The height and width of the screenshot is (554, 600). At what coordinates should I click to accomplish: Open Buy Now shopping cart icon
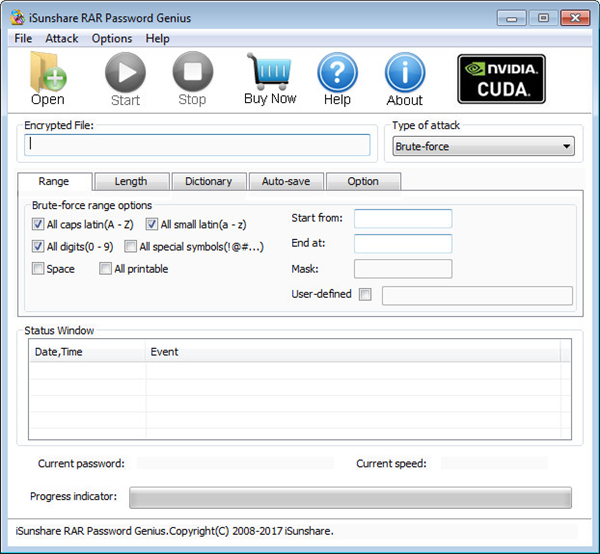click(x=269, y=71)
